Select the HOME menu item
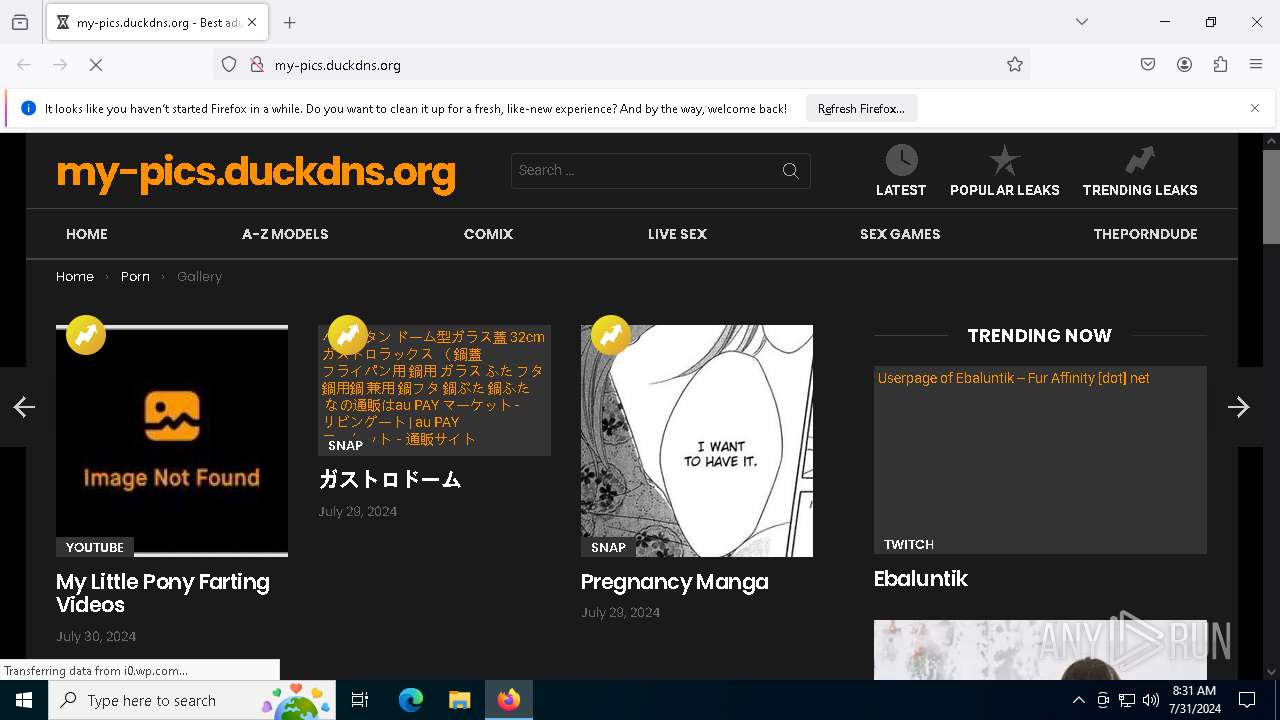This screenshot has width=1280, height=720. click(87, 234)
